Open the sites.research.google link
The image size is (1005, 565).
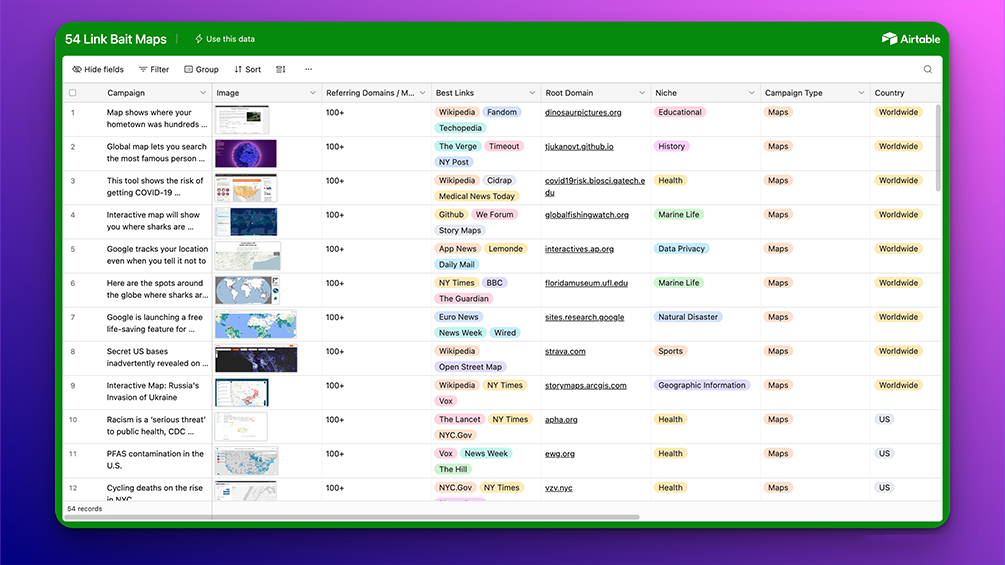coord(585,317)
